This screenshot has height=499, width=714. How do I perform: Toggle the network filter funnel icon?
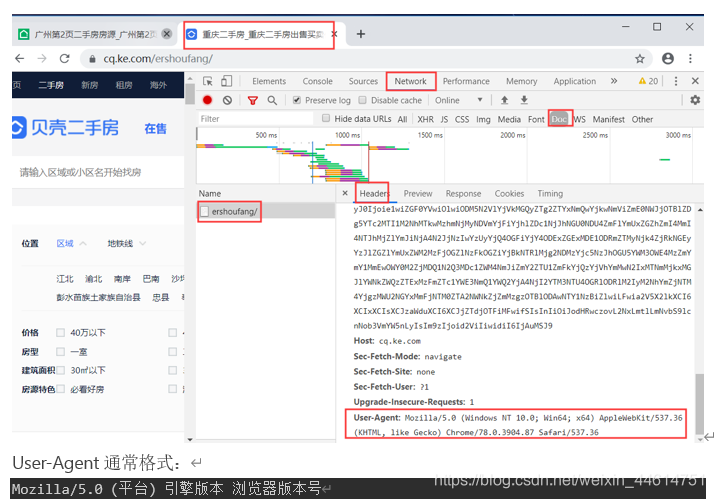pyautogui.click(x=252, y=100)
